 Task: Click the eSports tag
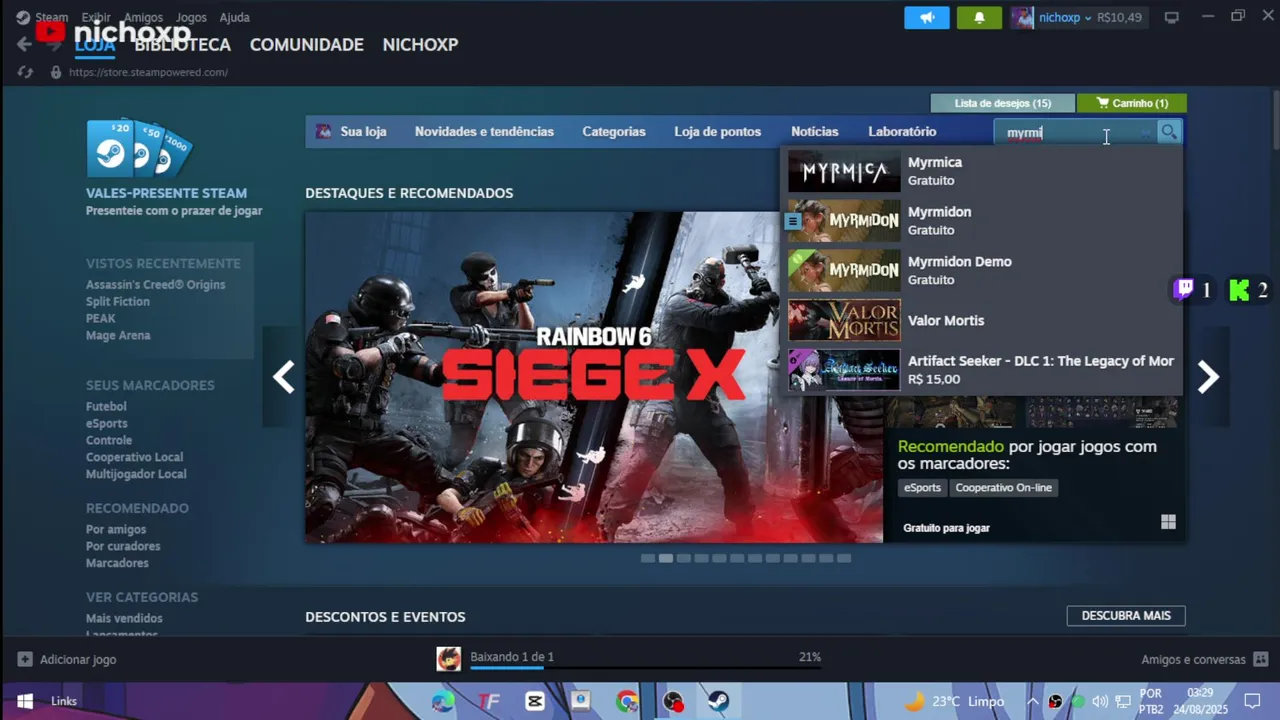(x=922, y=488)
